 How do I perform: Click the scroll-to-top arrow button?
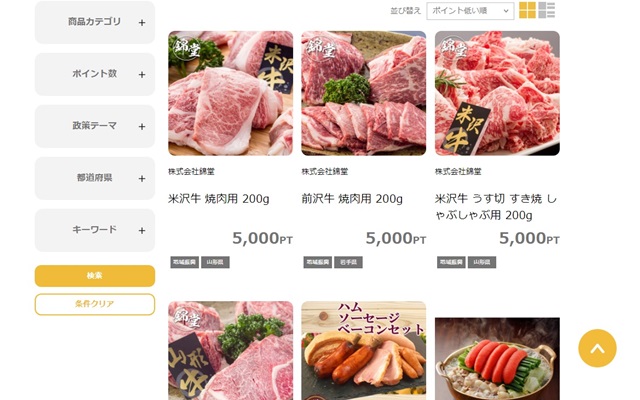597,348
